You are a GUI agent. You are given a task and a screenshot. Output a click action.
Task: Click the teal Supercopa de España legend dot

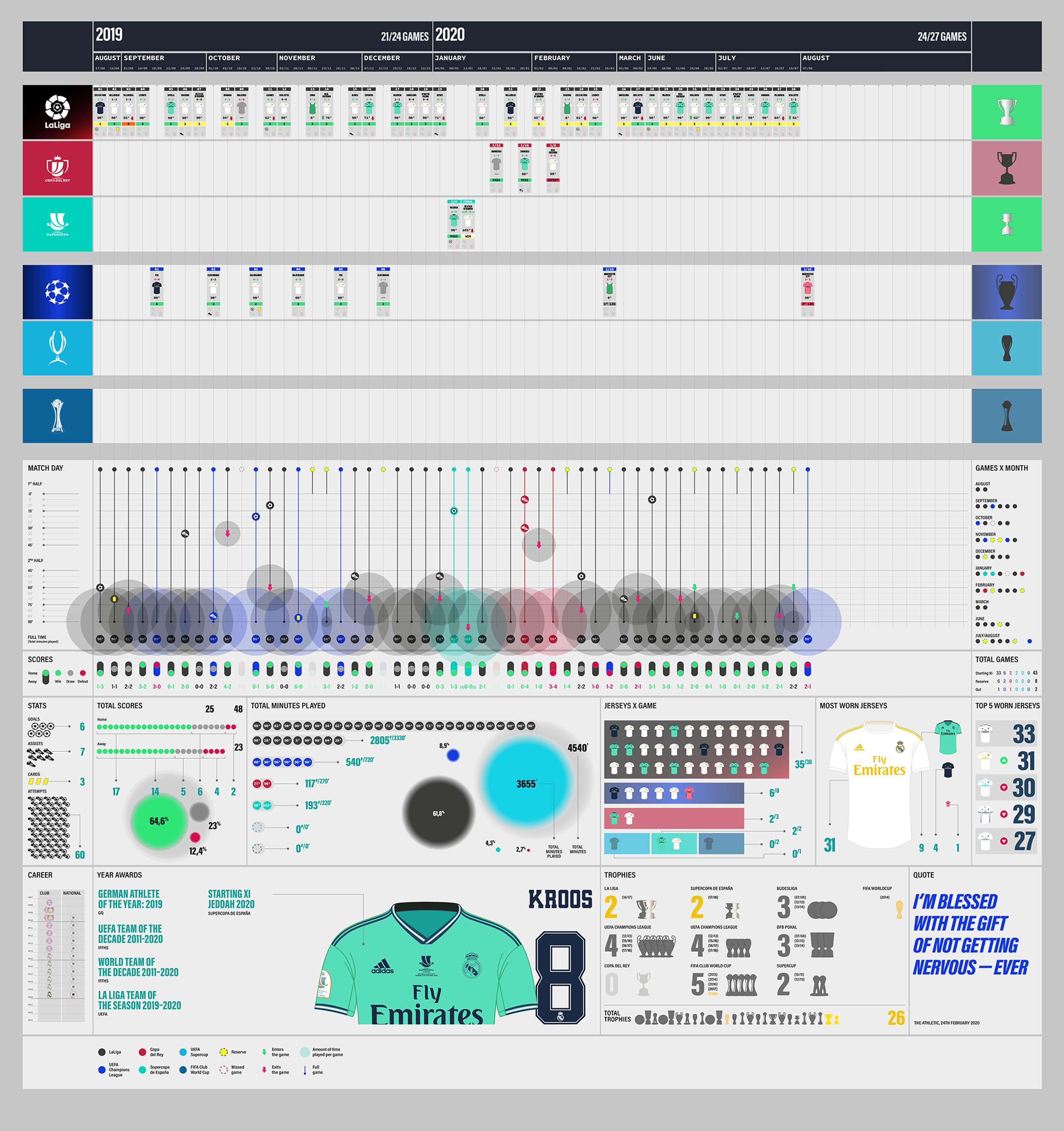click(142, 1070)
